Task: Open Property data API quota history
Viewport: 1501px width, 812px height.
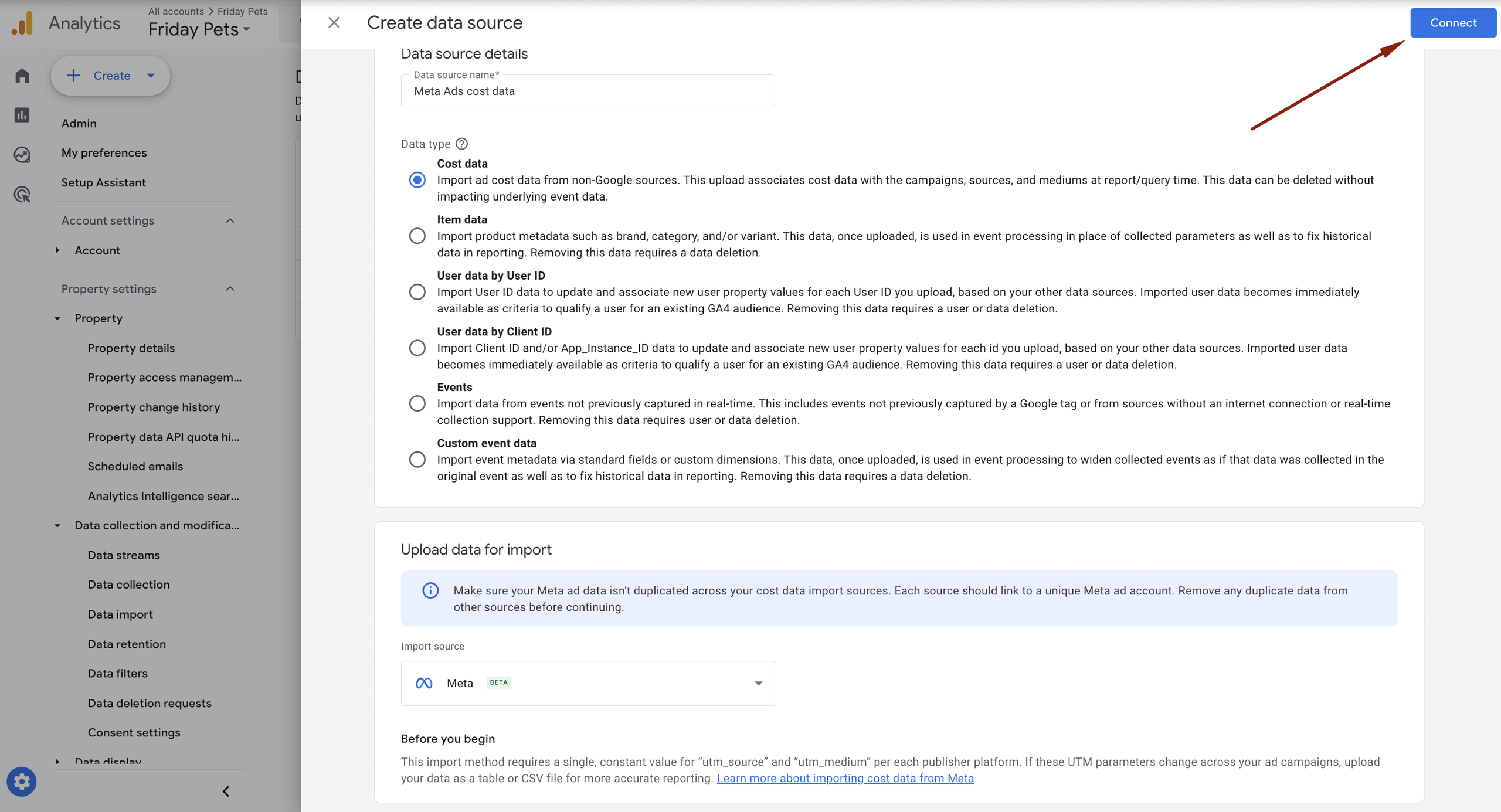Action: (164, 437)
